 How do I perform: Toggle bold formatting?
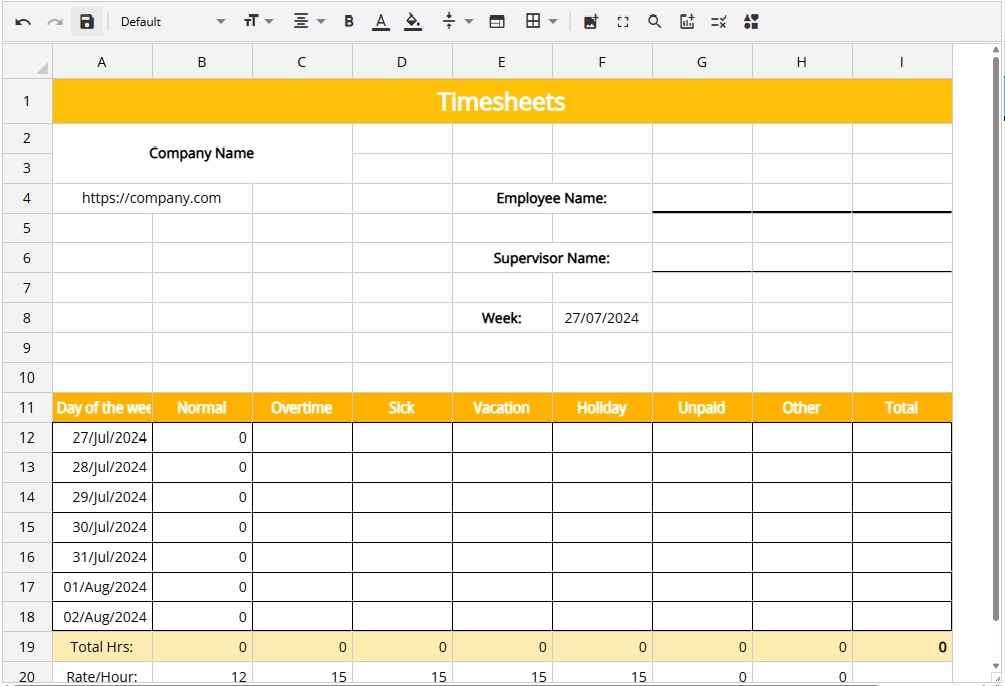point(349,22)
